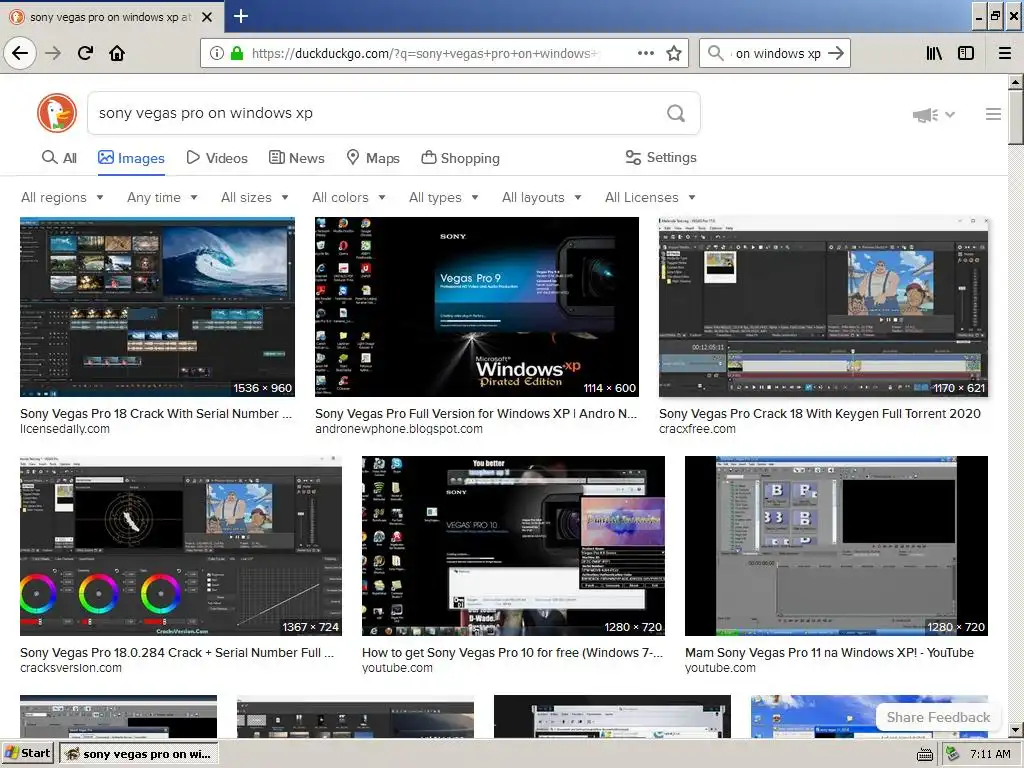1024x768 pixels.
Task: Go to the browser Home page
Action: coord(117,53)
